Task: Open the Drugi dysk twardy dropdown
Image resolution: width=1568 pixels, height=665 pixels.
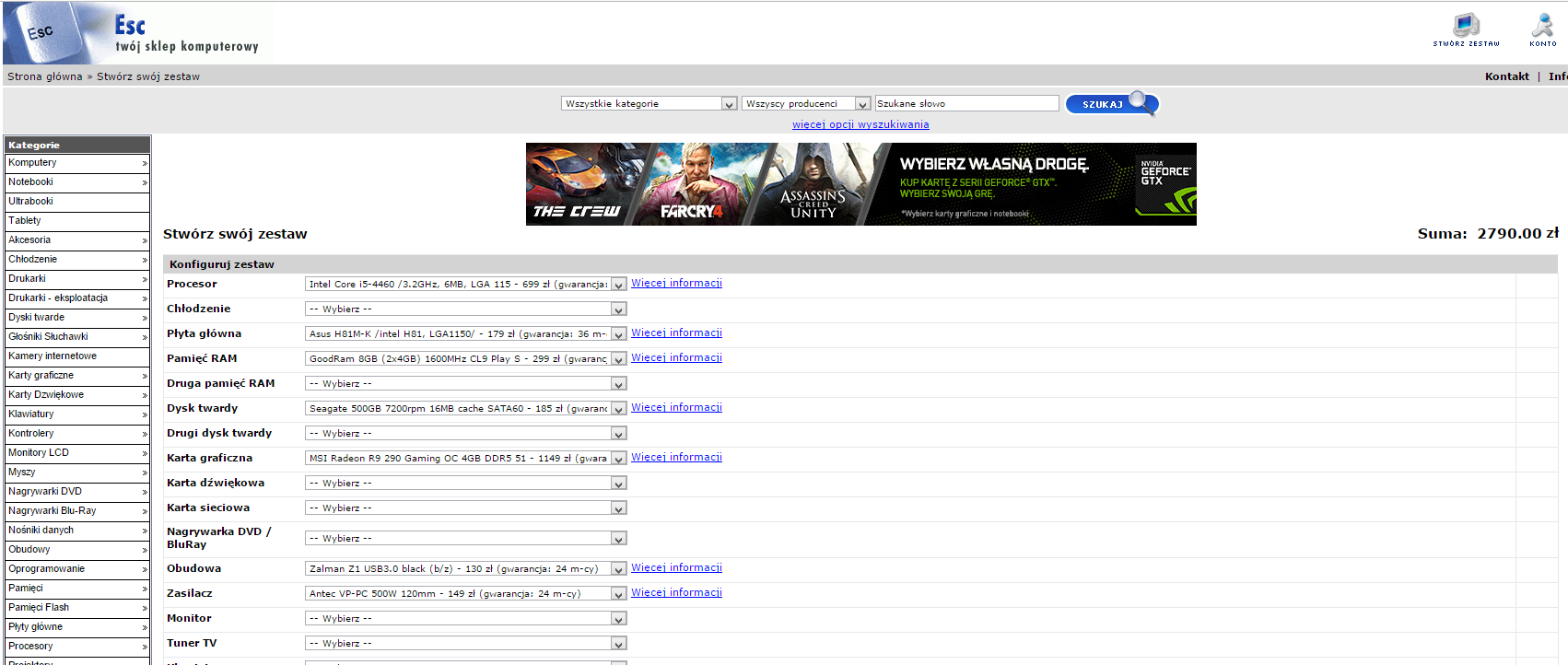Action: pos(466,434)
